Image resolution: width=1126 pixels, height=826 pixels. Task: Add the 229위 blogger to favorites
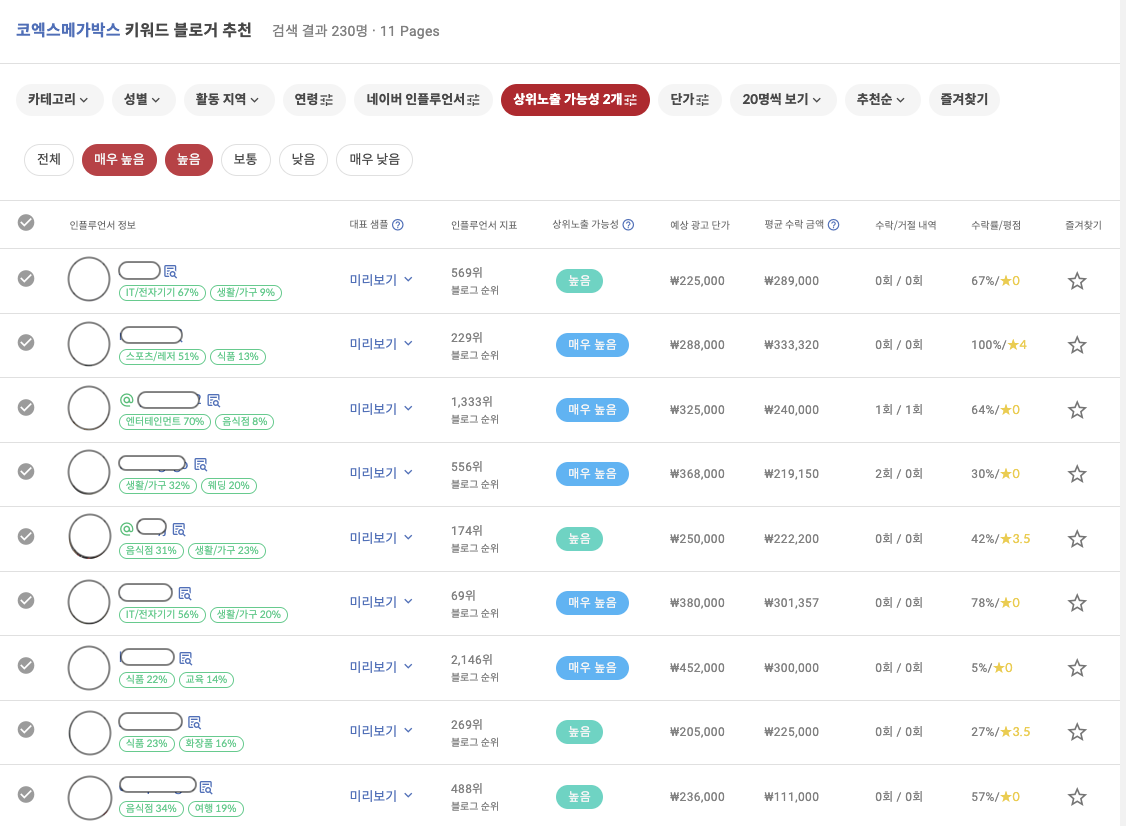click(1076, 345)
